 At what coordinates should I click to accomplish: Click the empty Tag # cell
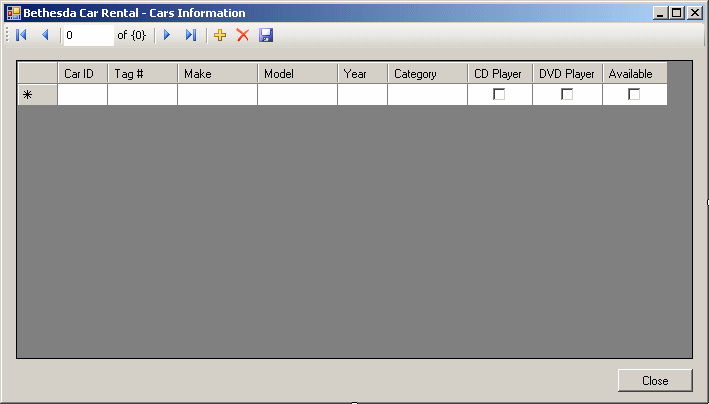[x=142, y=95]
